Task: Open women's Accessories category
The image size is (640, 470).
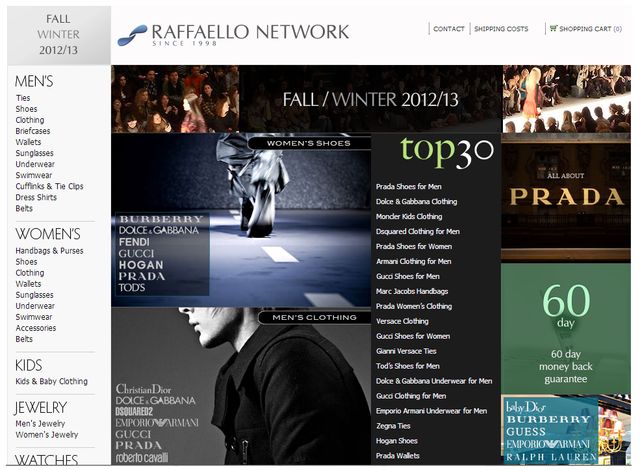Action: [x=36, y=328]
